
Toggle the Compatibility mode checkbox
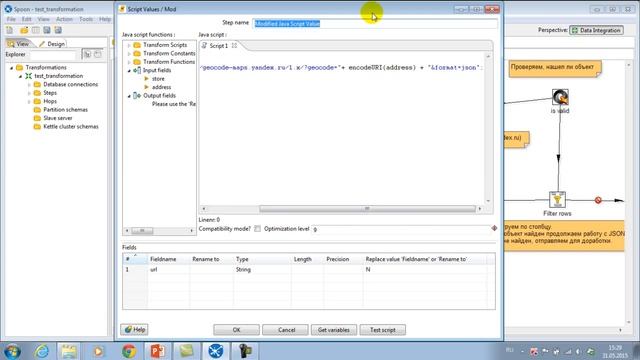tap(258, 229)
